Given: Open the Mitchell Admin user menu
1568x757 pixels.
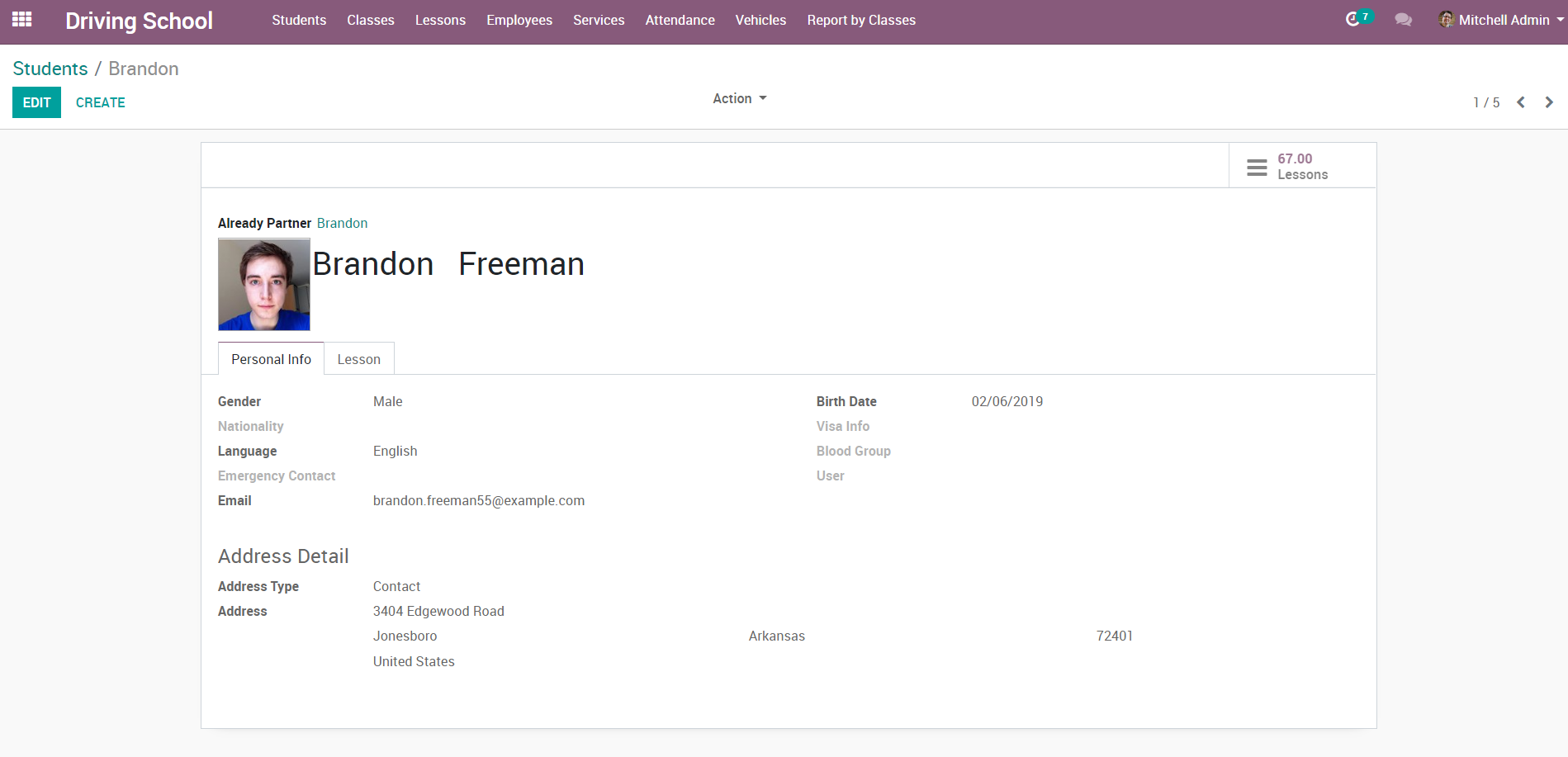Looking at the screenshot, I should point(1504,20).
